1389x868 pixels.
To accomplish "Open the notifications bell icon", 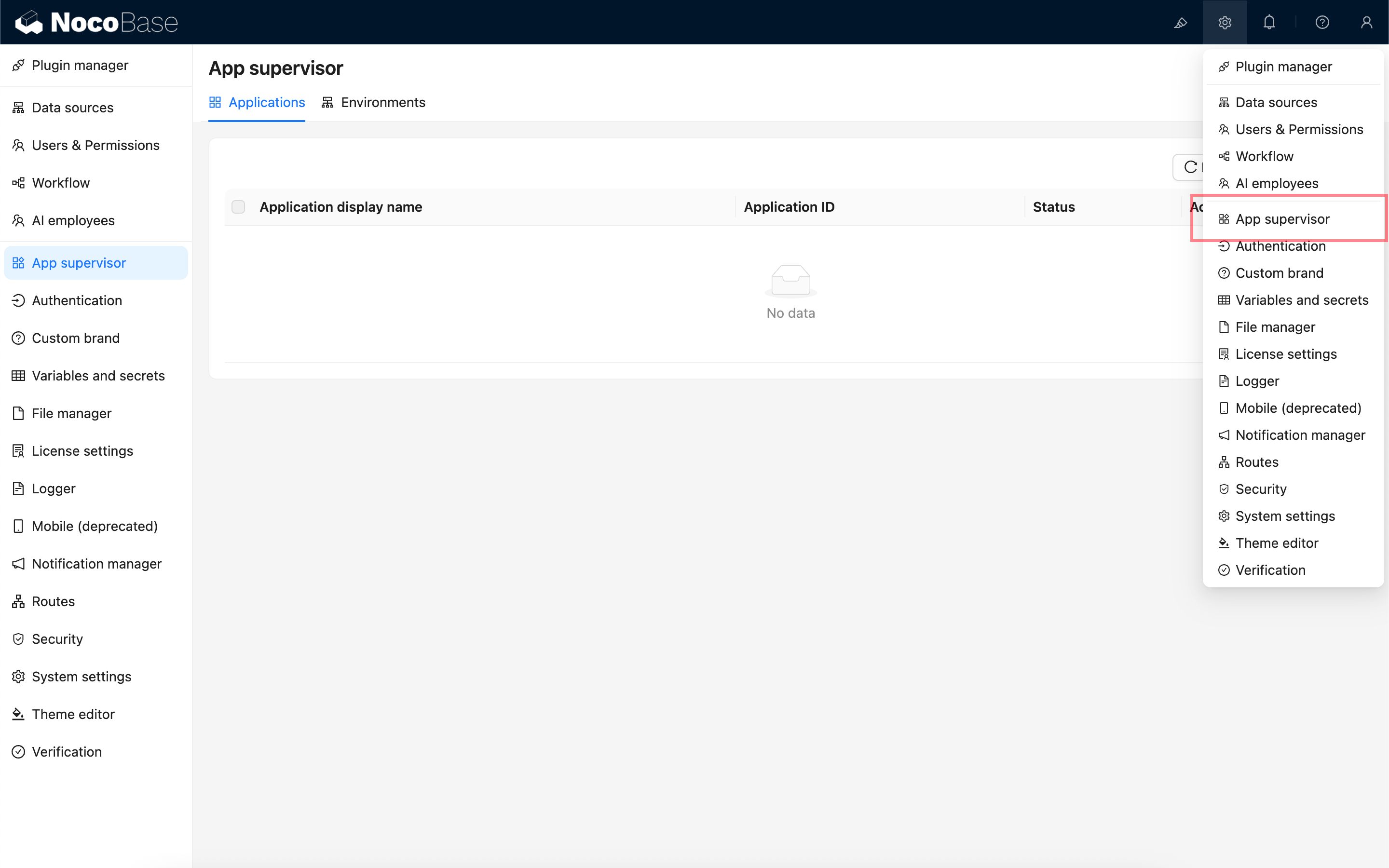I will click(x=1269, y=22).
